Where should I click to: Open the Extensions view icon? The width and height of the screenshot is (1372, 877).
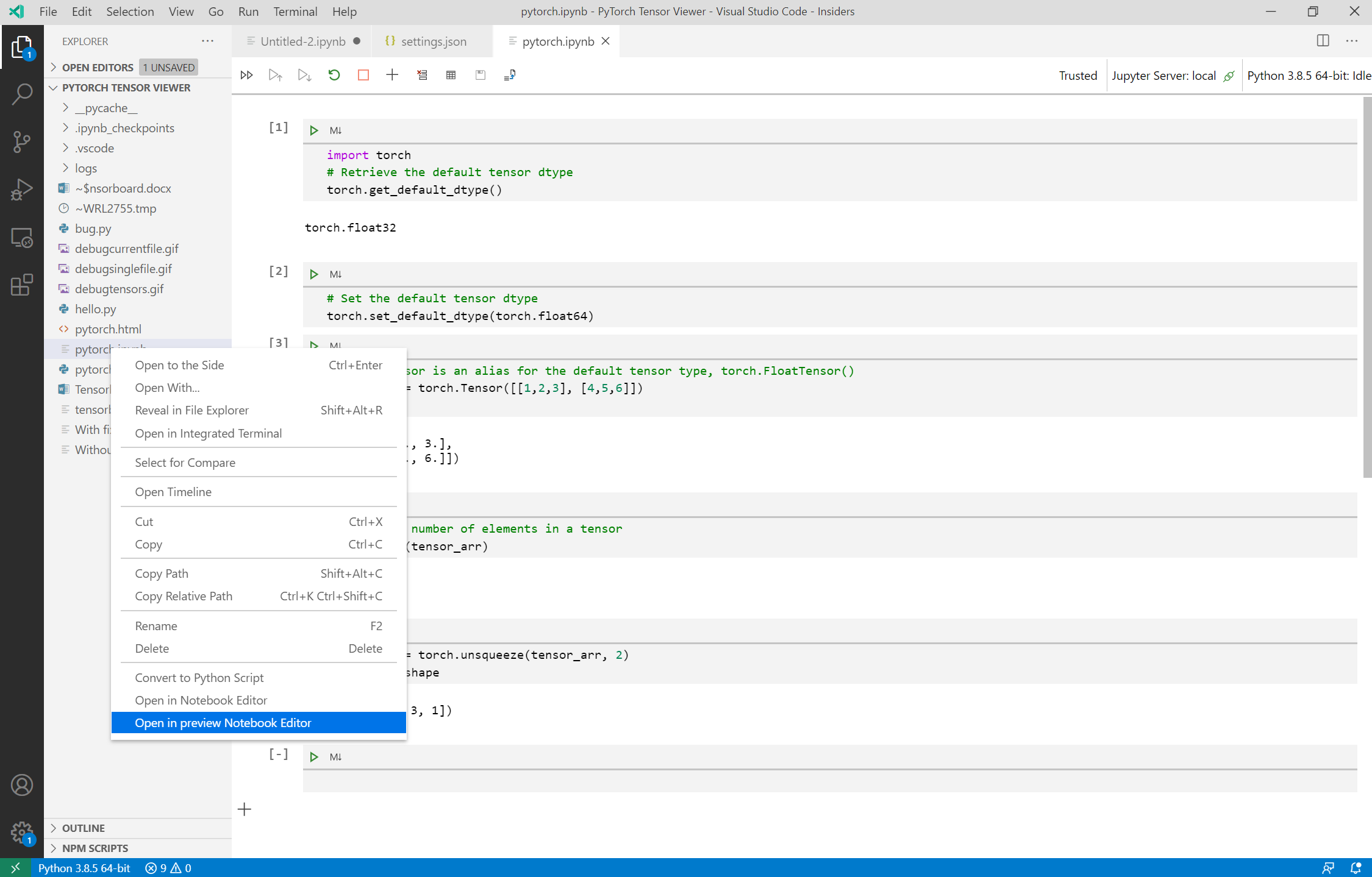pos(22,285)
